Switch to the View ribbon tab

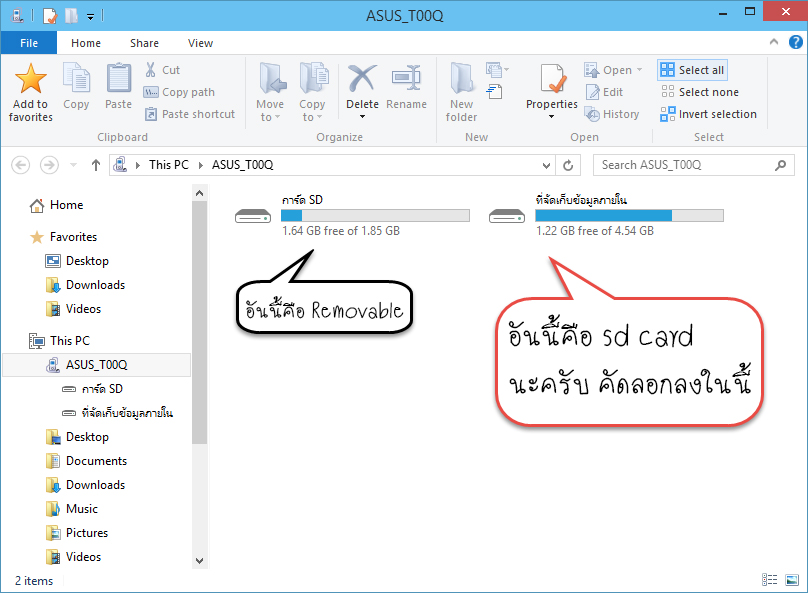click(200, 43)
